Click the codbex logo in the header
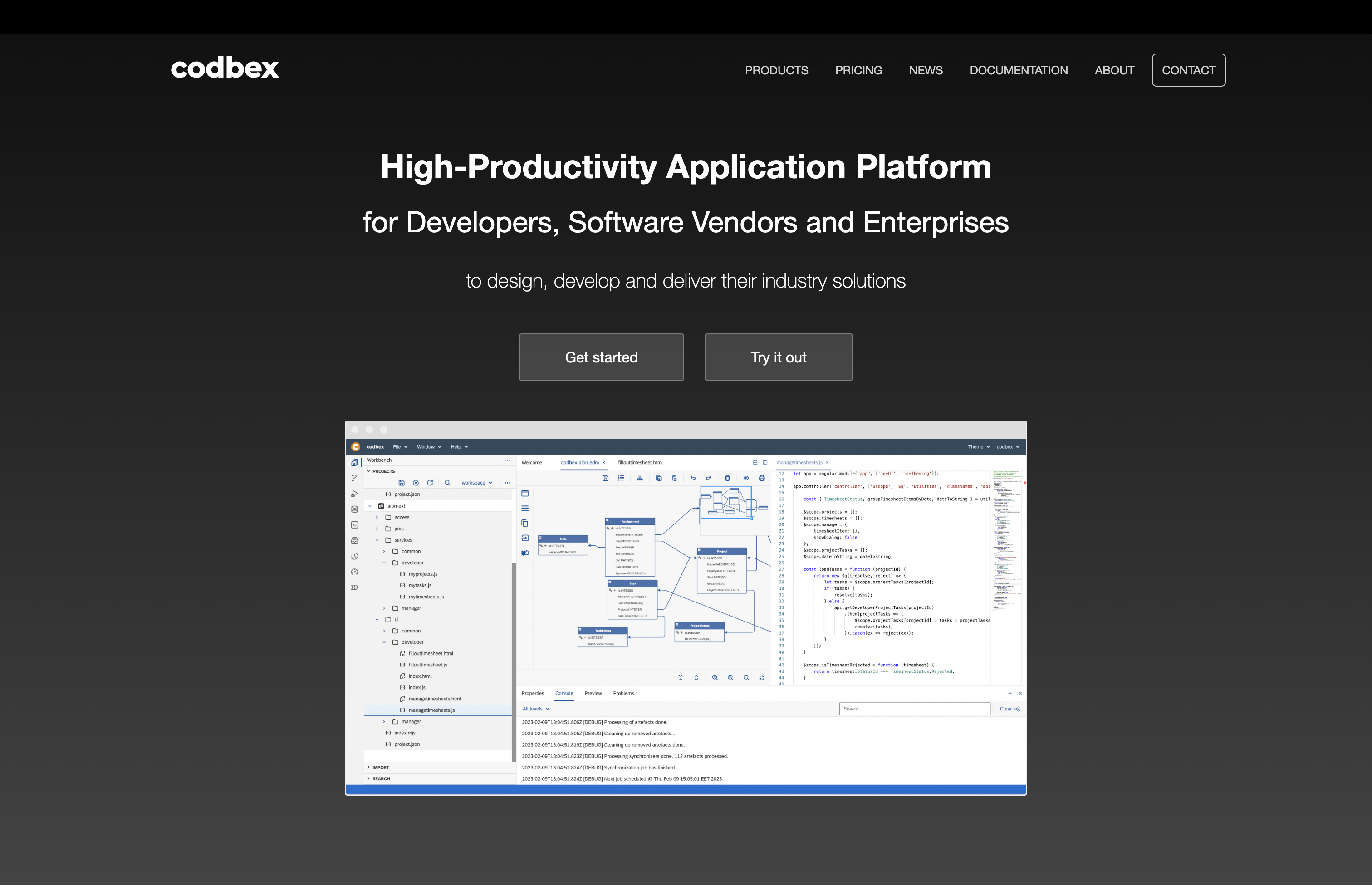Screen dimensions: 1372x891 tap(225, 68)
